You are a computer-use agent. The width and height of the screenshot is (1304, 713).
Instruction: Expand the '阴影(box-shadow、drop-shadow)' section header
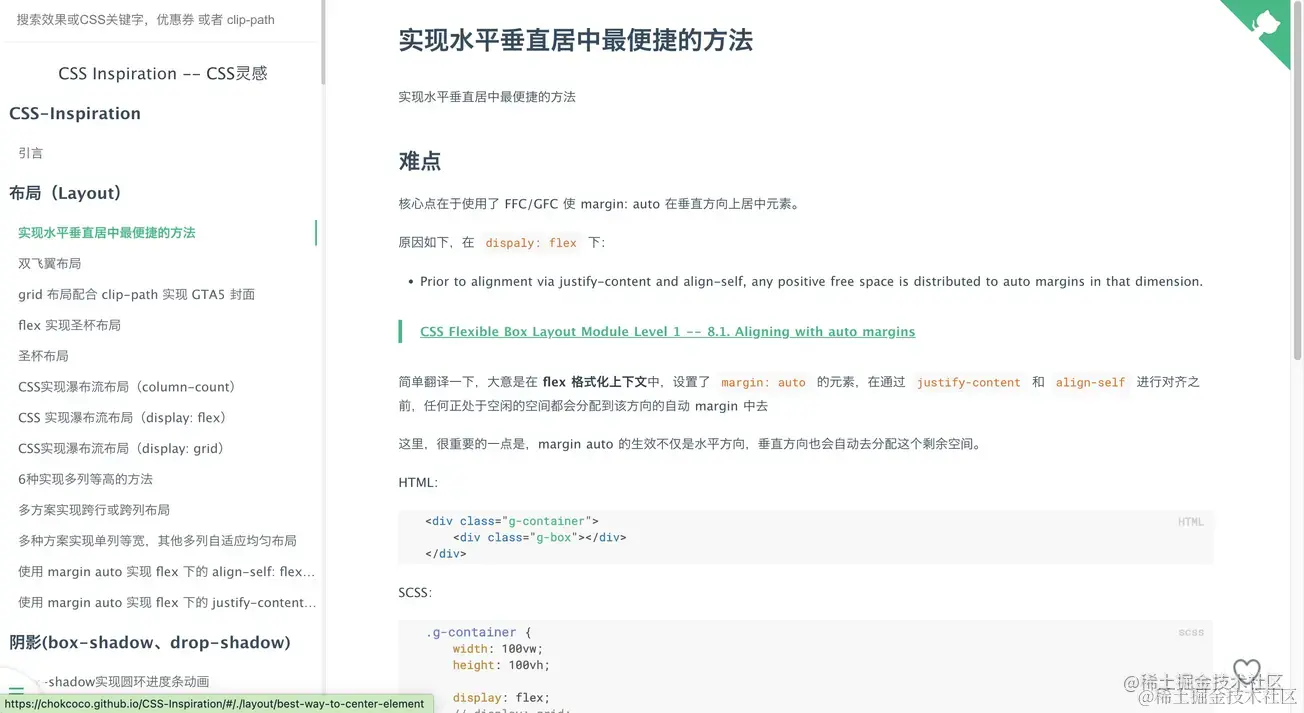click(149, 642)
